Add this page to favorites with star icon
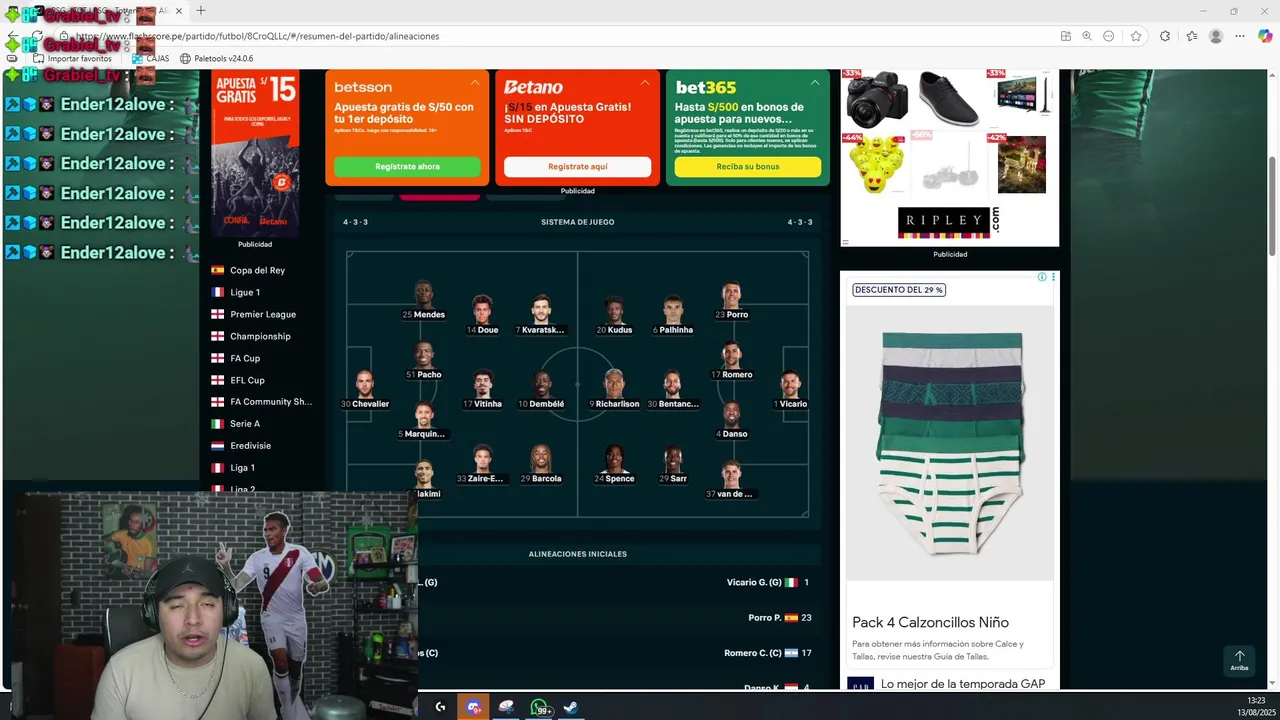 point(1136,36)
